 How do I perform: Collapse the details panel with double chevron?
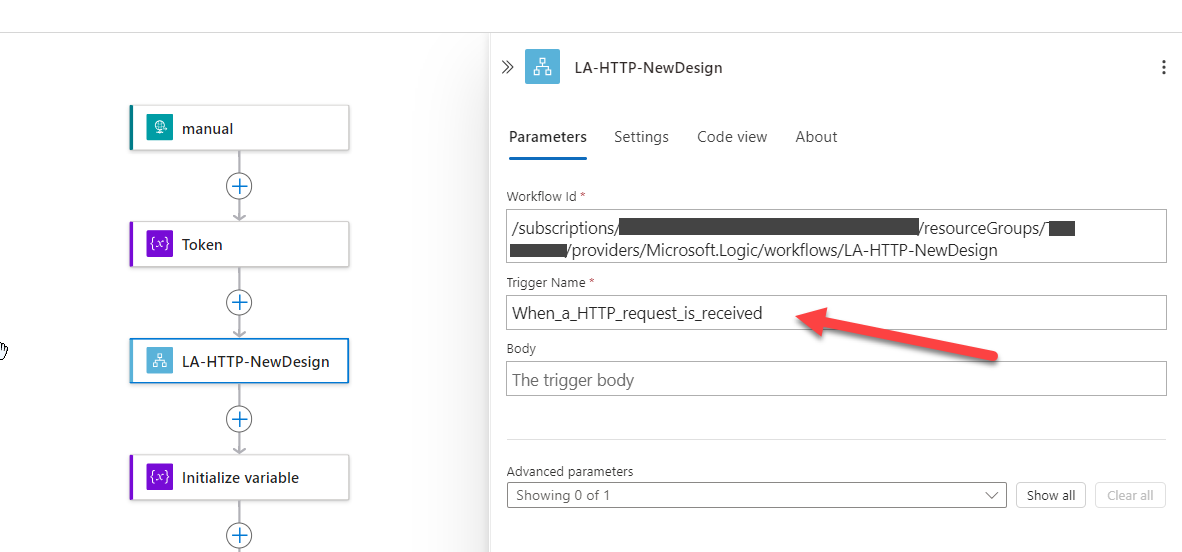click(507, 67)
